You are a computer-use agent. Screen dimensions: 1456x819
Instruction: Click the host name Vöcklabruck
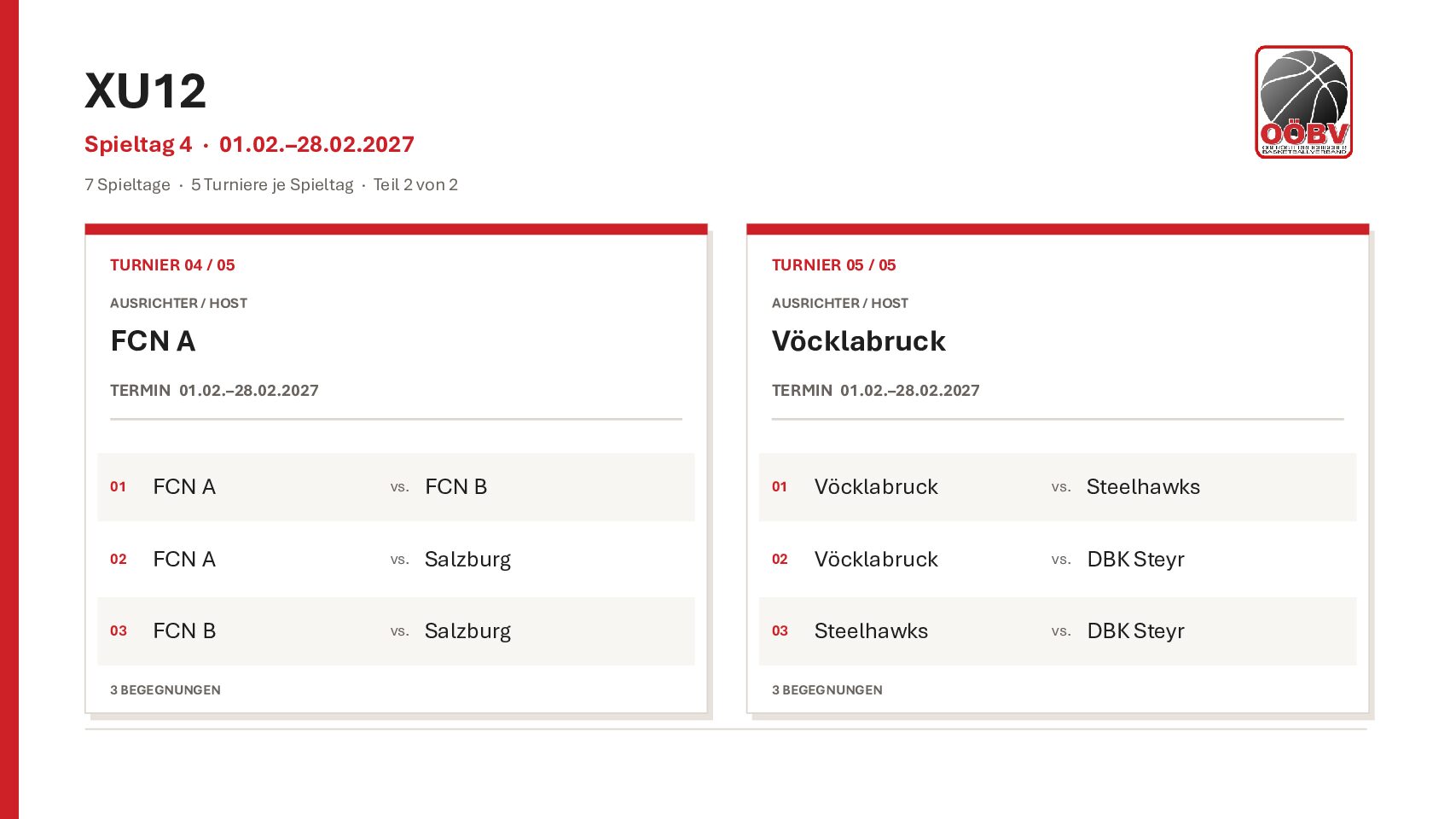pos(858,341)
